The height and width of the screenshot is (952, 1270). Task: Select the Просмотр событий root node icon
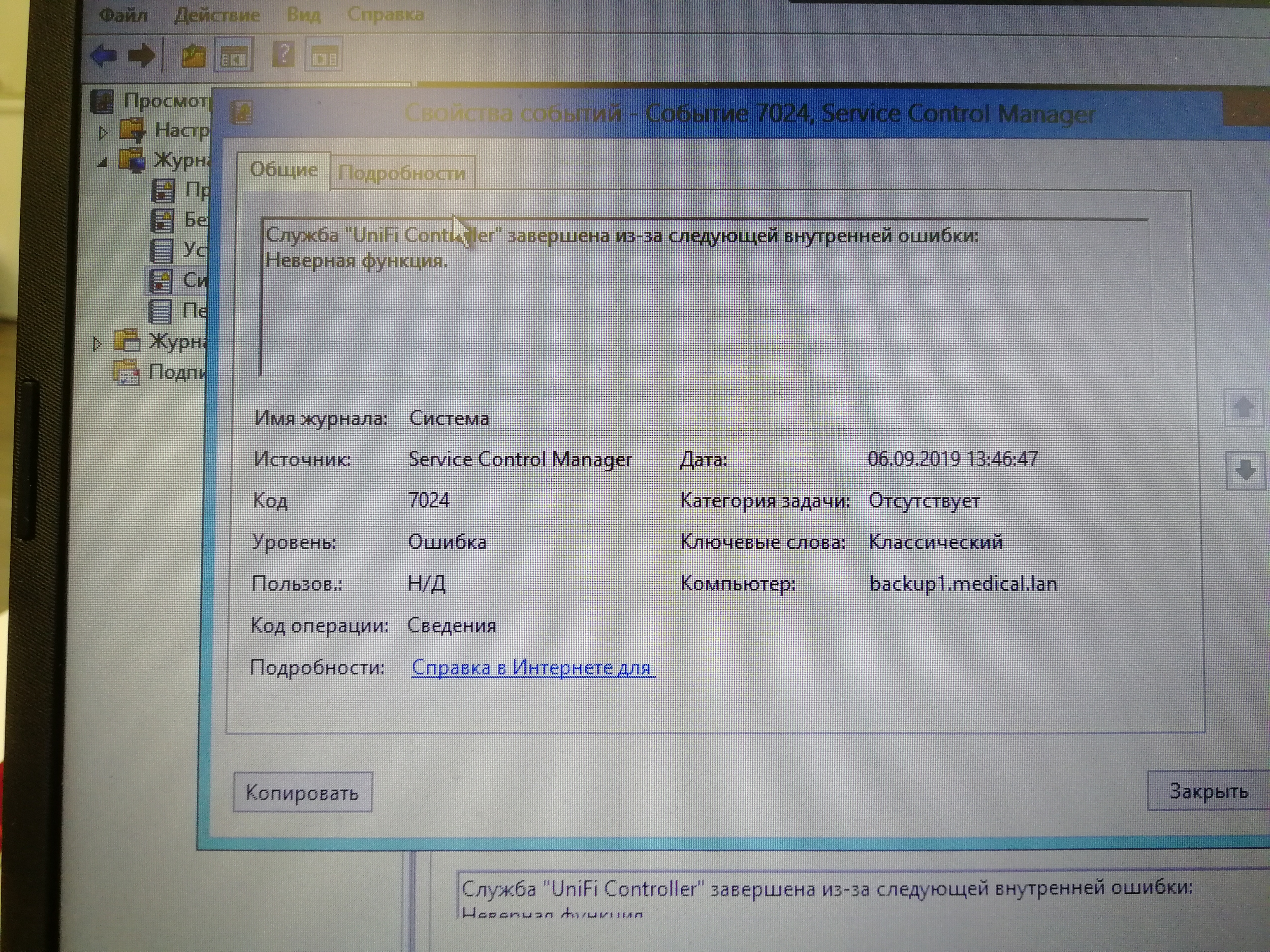tap(102, 102)
